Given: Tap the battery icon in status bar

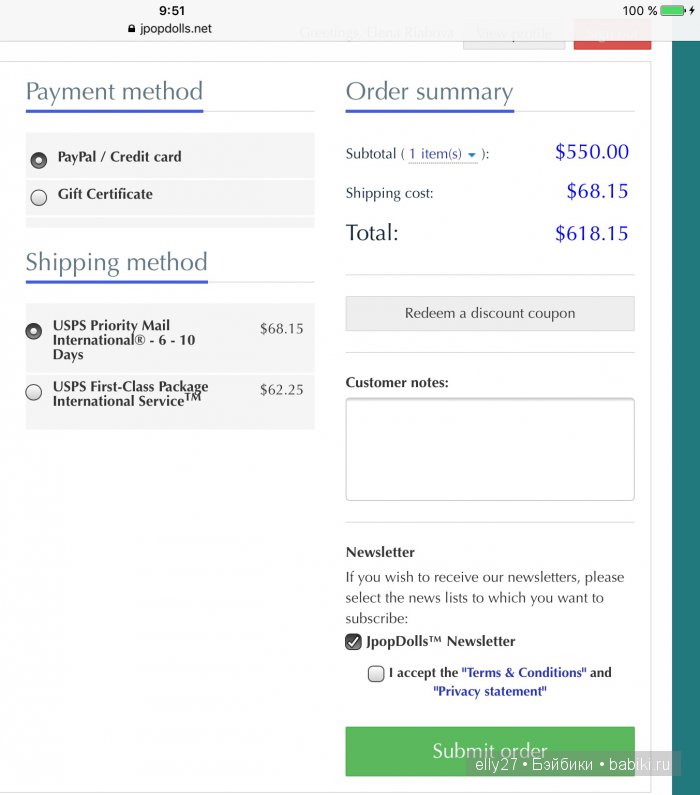Looking at the screenshot, I should tap(673, 11).
